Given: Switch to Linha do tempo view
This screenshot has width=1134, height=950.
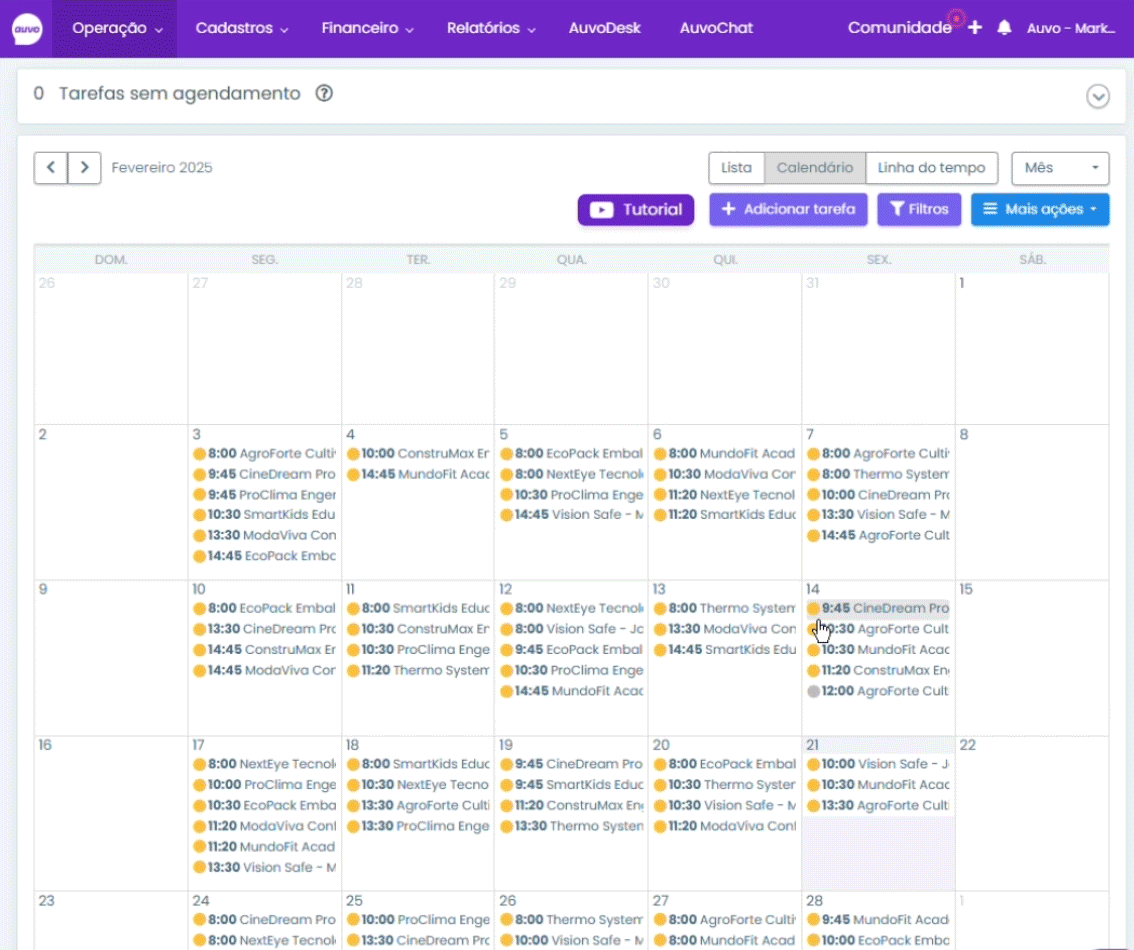Looking at the screenshot, I should click(931, 168).
